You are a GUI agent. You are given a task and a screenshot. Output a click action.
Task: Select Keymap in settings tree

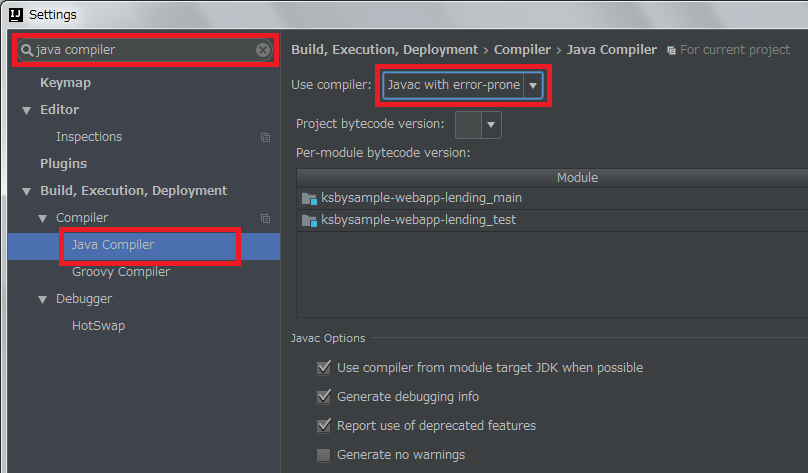65,82
